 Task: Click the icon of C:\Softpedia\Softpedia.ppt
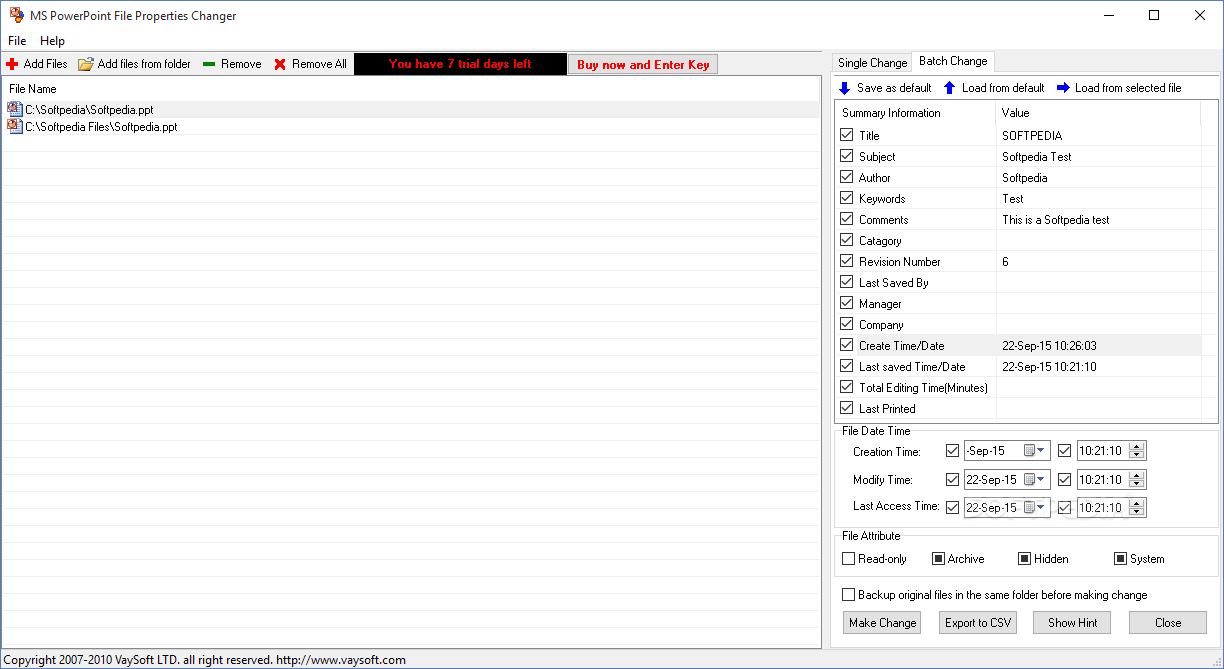click(14, 110)
